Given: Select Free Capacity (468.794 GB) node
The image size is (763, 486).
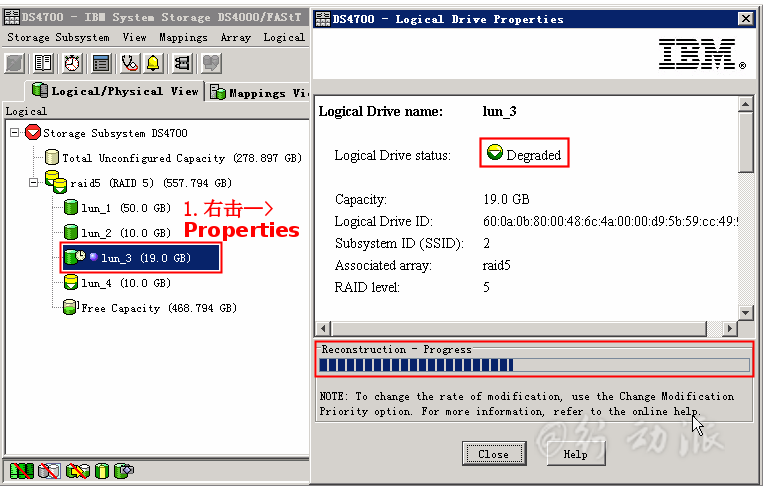Looking at the screenshot, I should click(159, 308).
